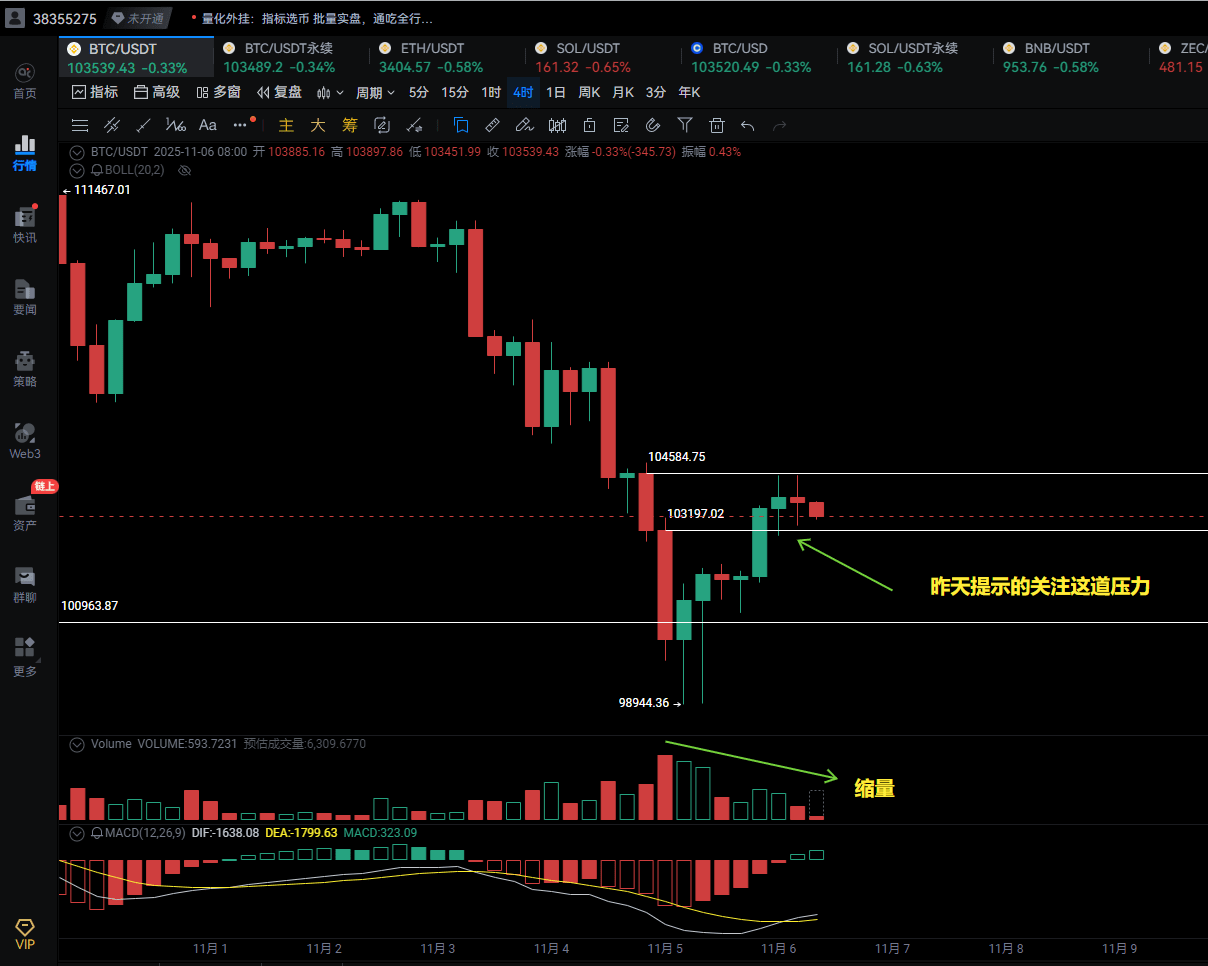Click the 指标 indicators button
Image resolution: width=1208 pixels, height=966 pixels.
(95, 92)
